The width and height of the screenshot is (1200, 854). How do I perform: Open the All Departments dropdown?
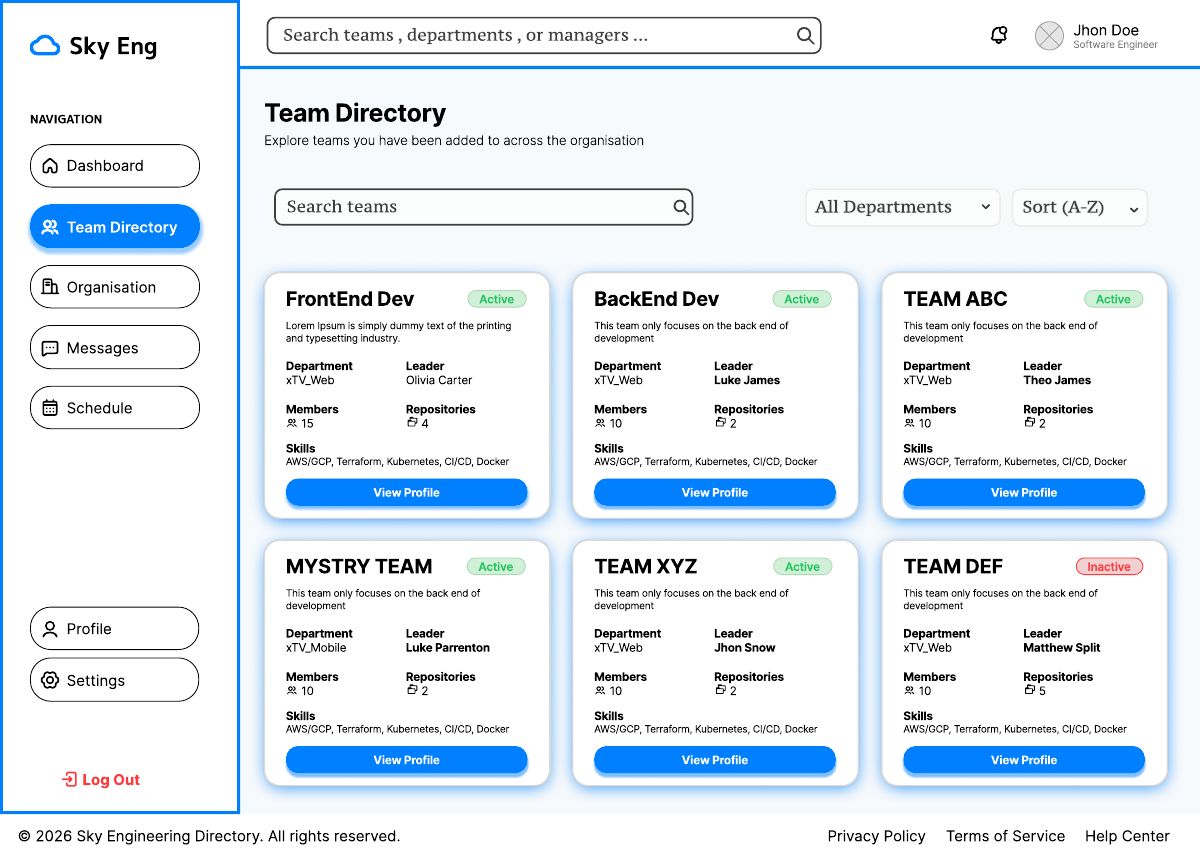902,207
